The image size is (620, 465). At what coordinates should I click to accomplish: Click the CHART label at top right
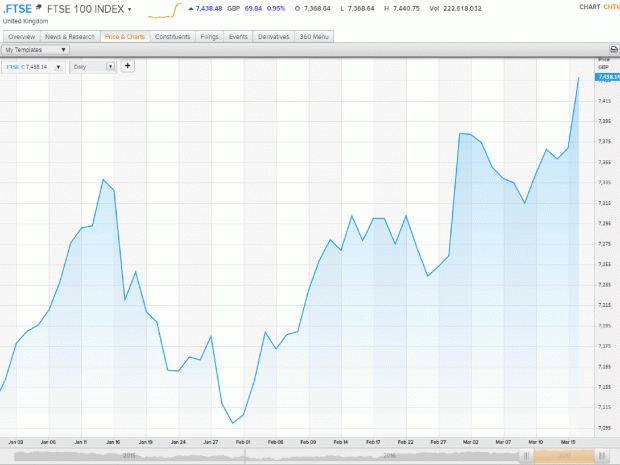click(590, 7)
